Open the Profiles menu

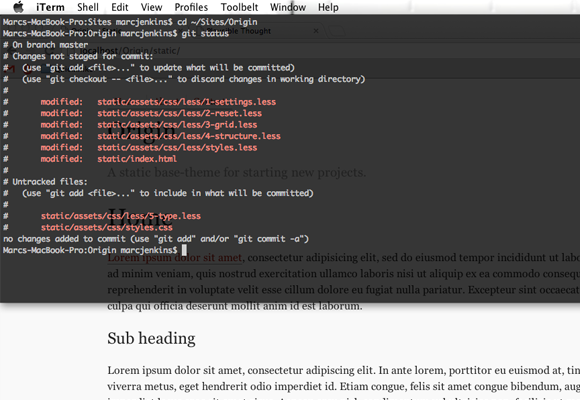[191, 7]
